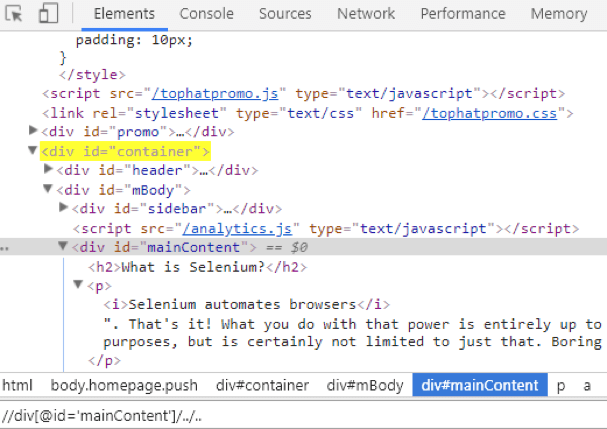Screen dimensions: 607x429
Task: Select the <i>Selenium automates browsers</i> line
Action: [247, 305]
